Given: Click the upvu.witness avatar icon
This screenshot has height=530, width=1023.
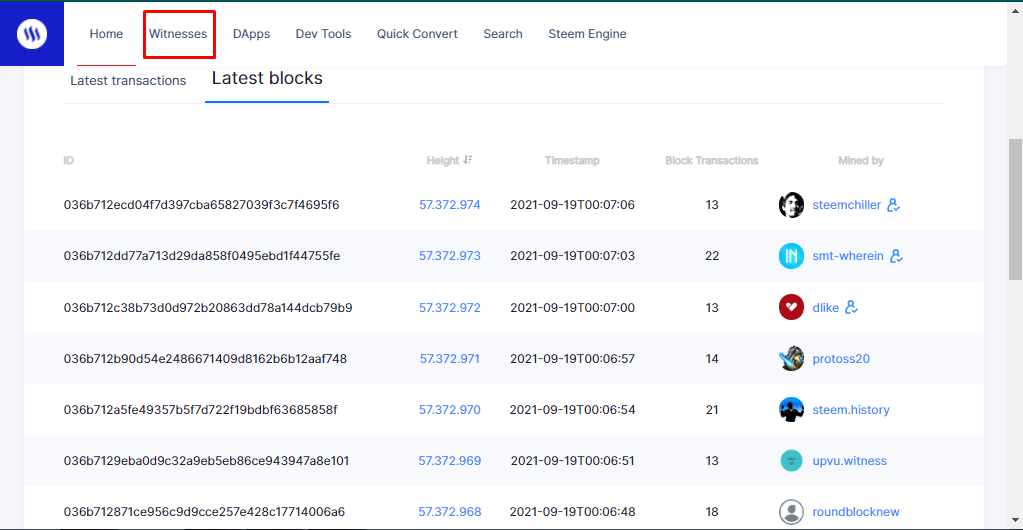Looking at the screenshot, I should tap(791, 461).
